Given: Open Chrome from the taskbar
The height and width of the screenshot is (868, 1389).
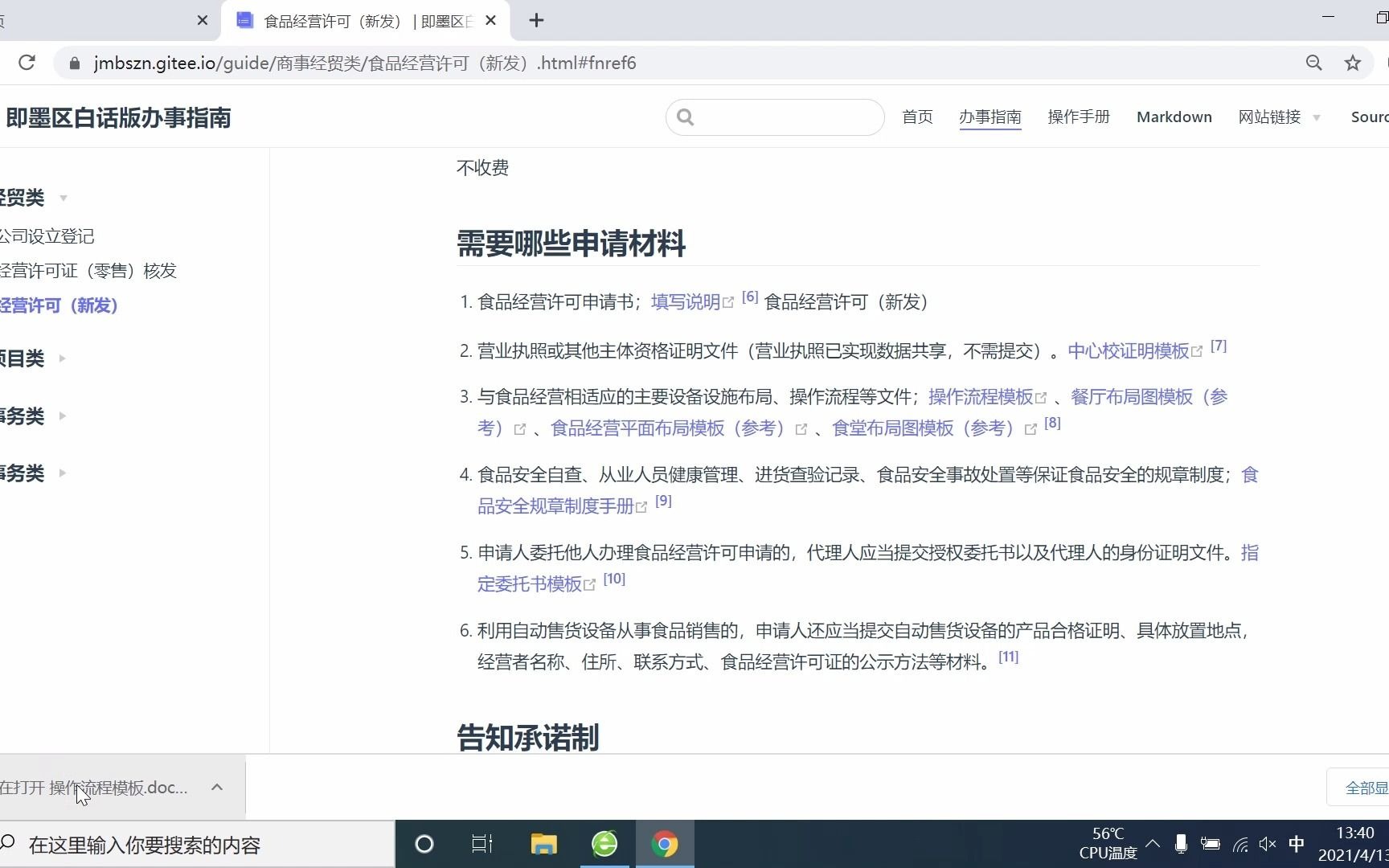Looking at the screenshot, I should point(666,844).
